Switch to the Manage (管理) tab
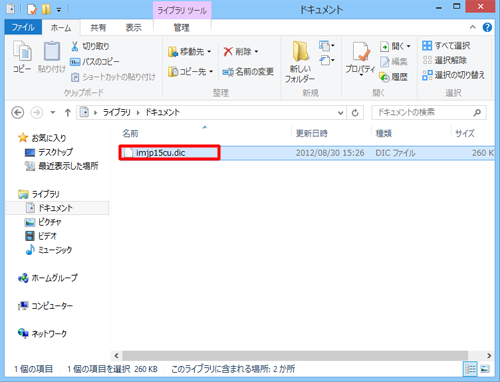Screen dimensions: 500x382 pyautogui.click(x=182, y=28)
